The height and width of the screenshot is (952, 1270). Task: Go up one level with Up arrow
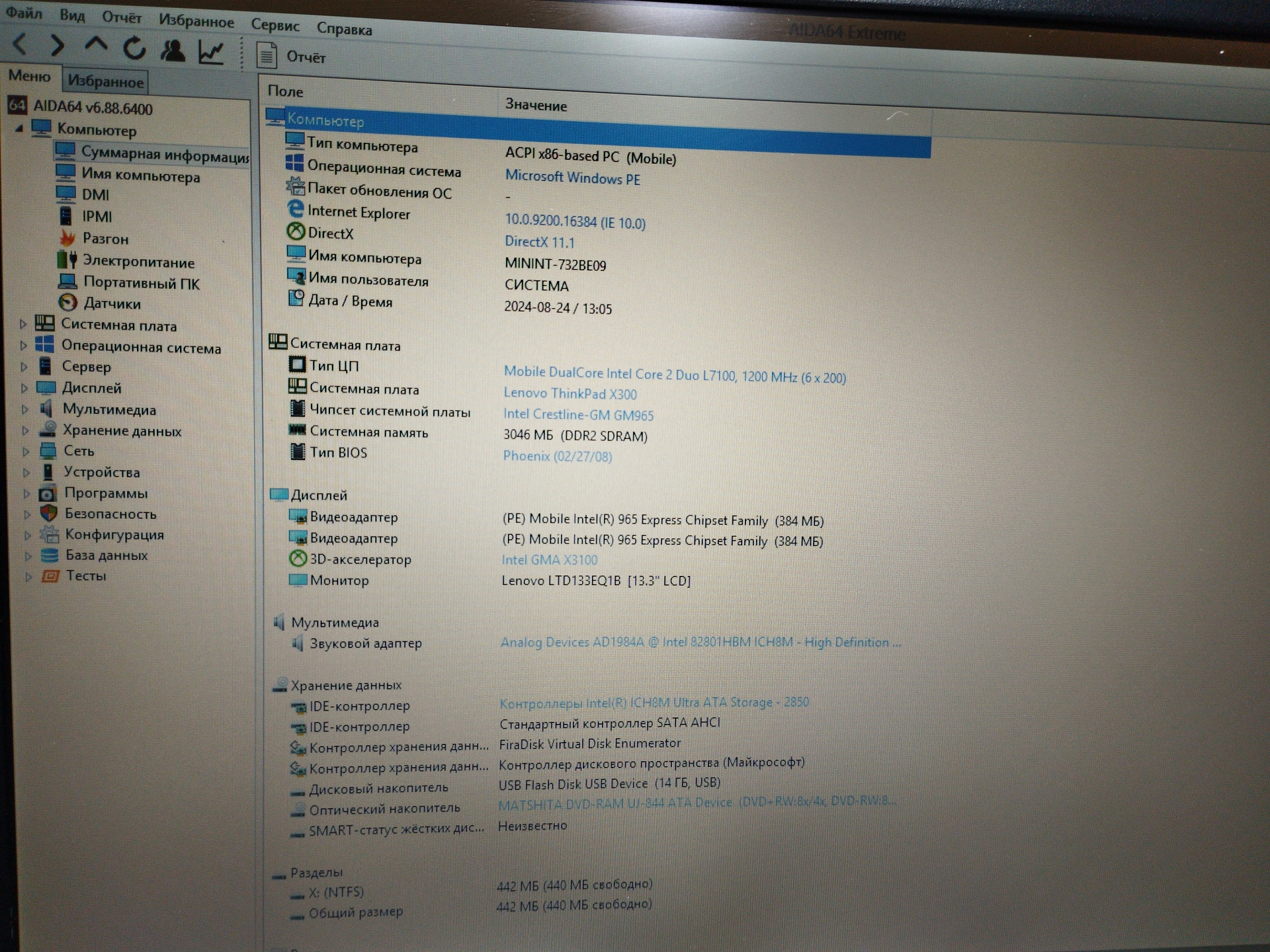tap(96, 46)
